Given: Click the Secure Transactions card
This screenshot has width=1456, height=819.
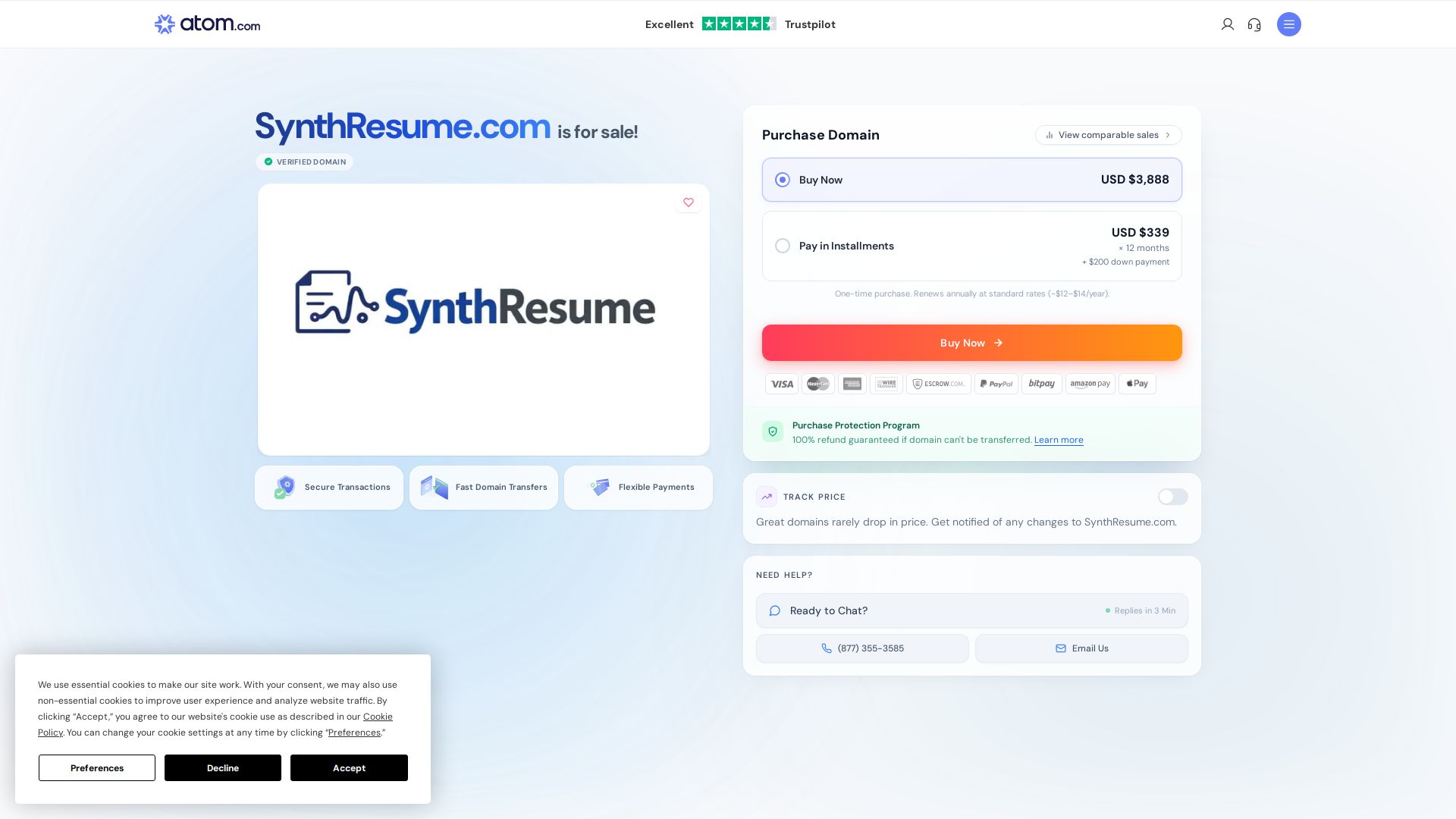Looking at the screenshot, I should coord(329,488).
